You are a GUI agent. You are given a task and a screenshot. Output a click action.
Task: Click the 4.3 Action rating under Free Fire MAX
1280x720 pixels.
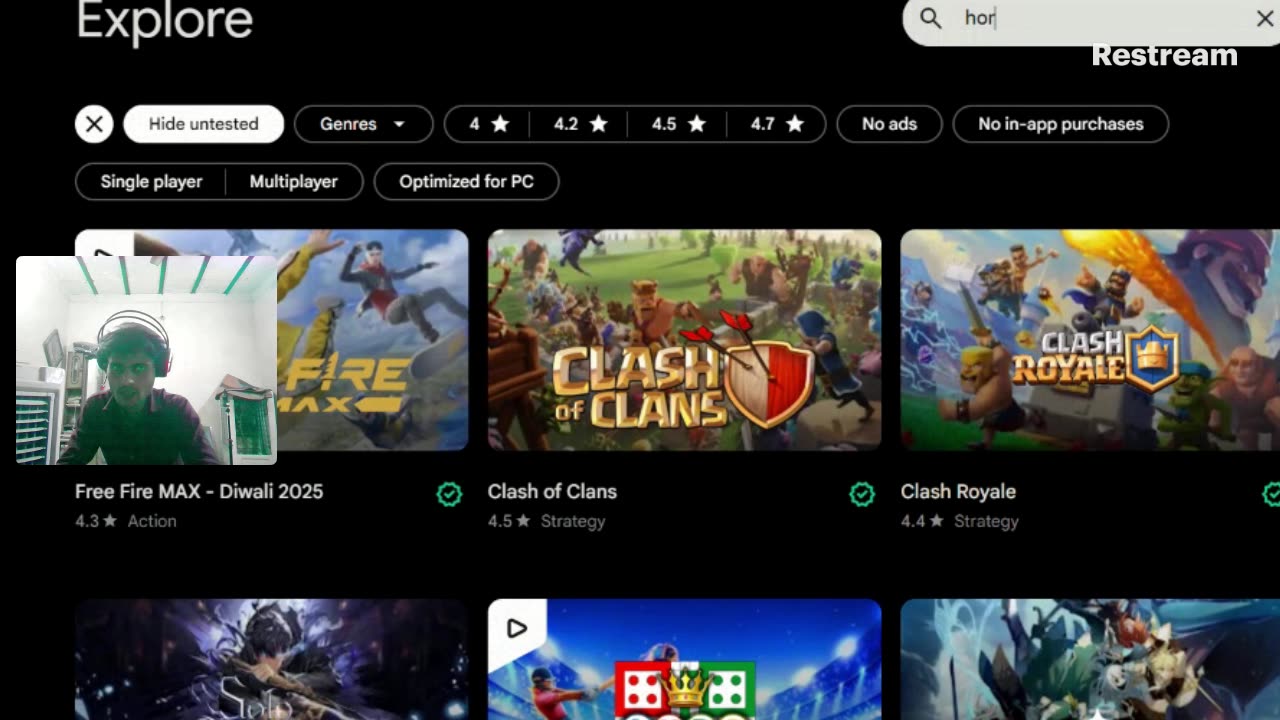126,521
